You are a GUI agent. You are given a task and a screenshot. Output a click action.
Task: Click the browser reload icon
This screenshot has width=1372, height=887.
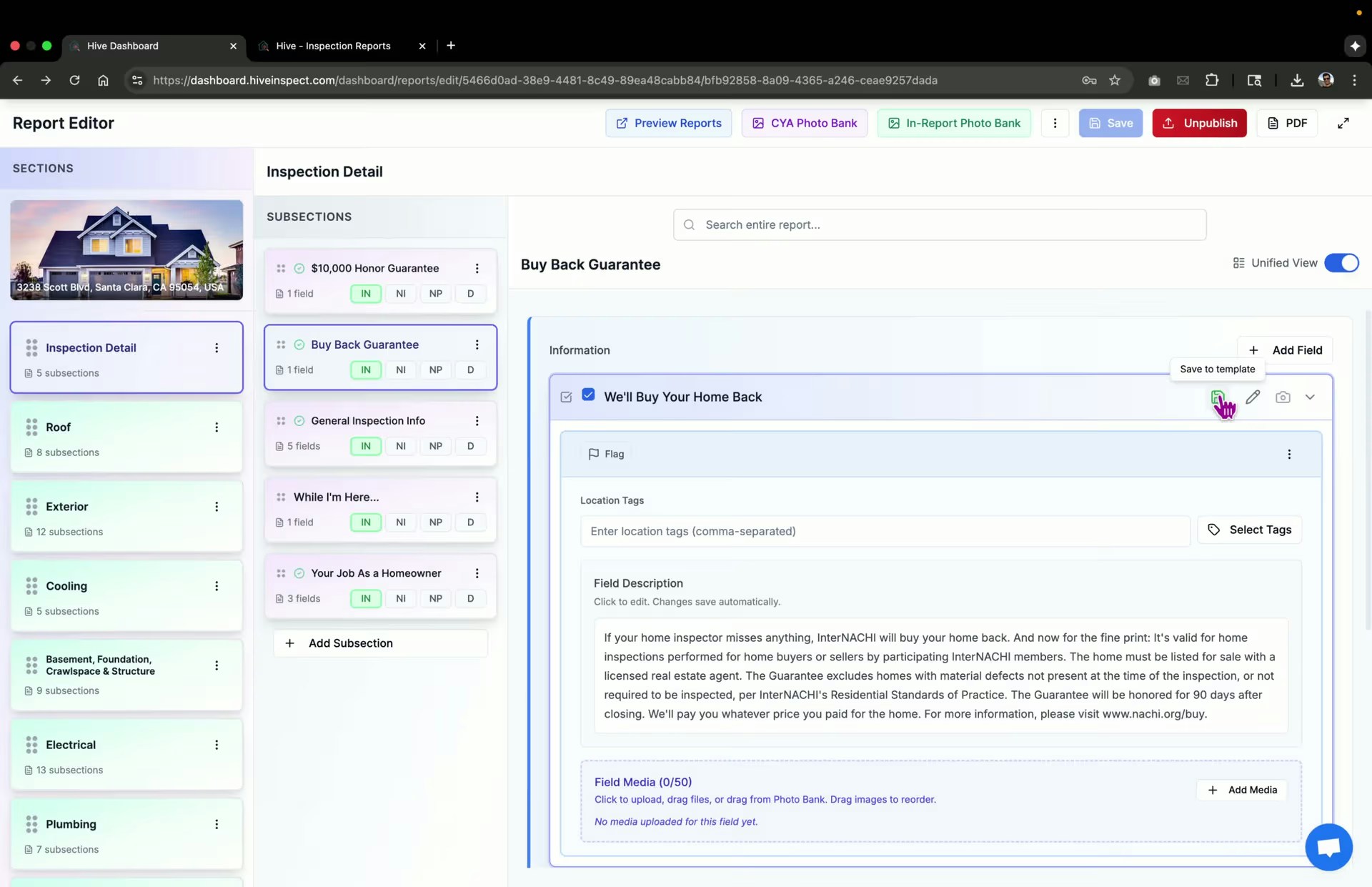point(74,80)
